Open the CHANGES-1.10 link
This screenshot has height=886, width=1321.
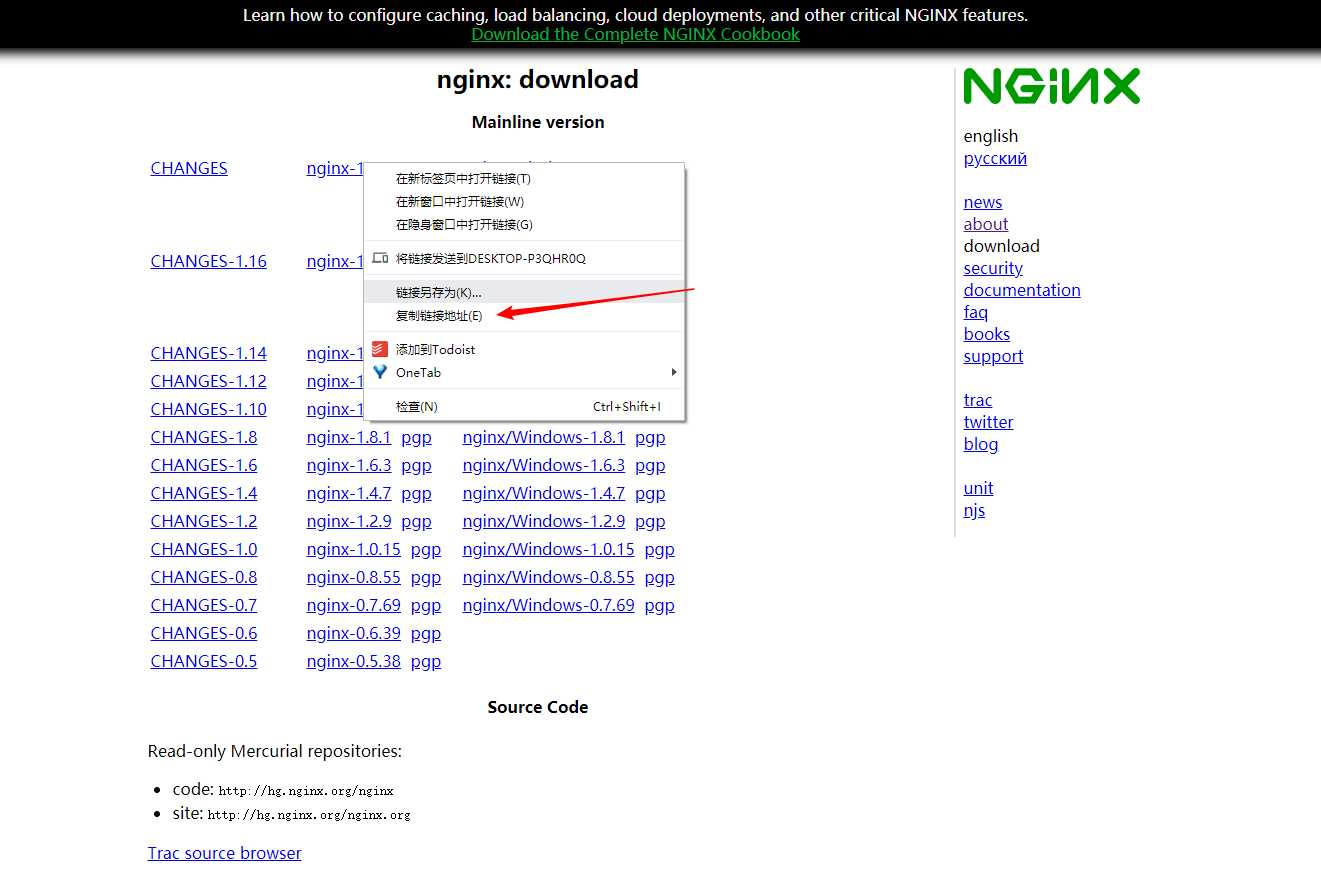point(208,409)
